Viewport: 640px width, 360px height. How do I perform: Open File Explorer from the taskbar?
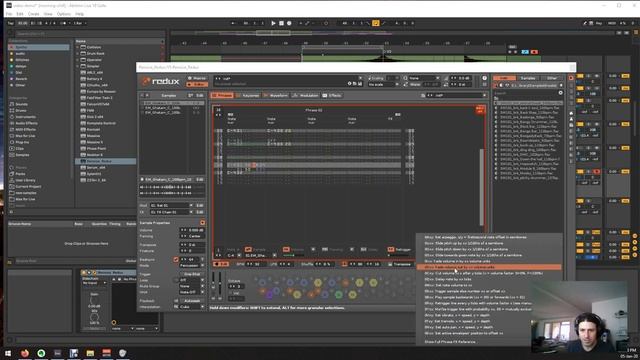click(x=90, y=353)
